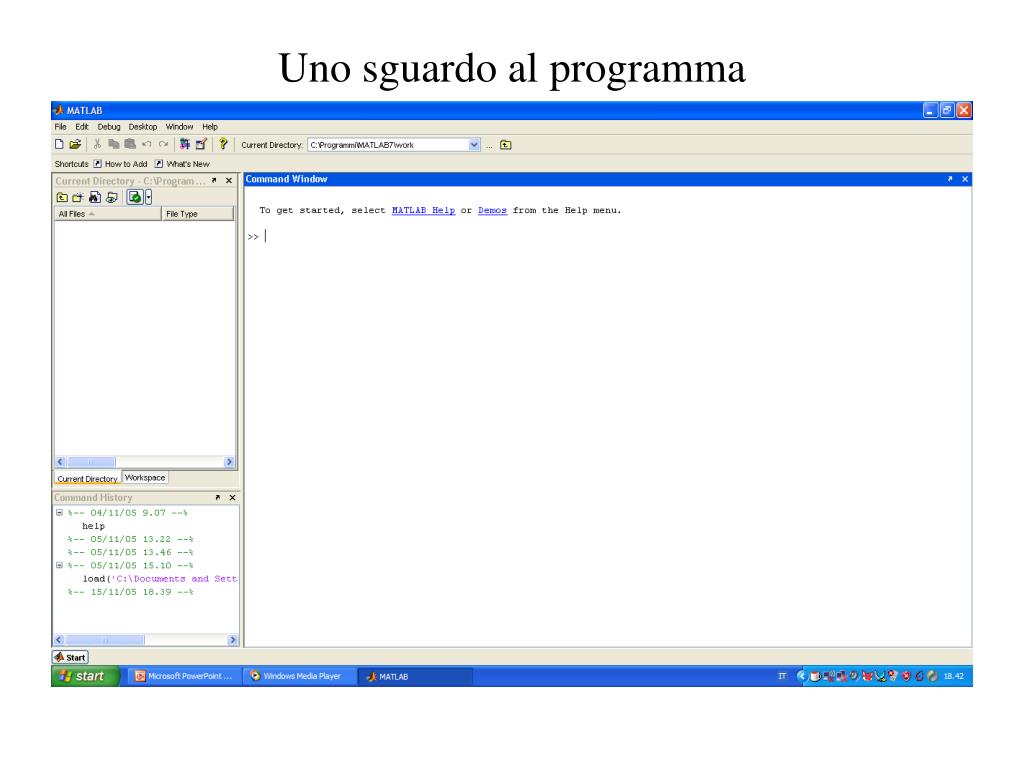Click the Find files binoculars icon
The height and width of the screenshot is (768, 1024).
click(95, 197)
